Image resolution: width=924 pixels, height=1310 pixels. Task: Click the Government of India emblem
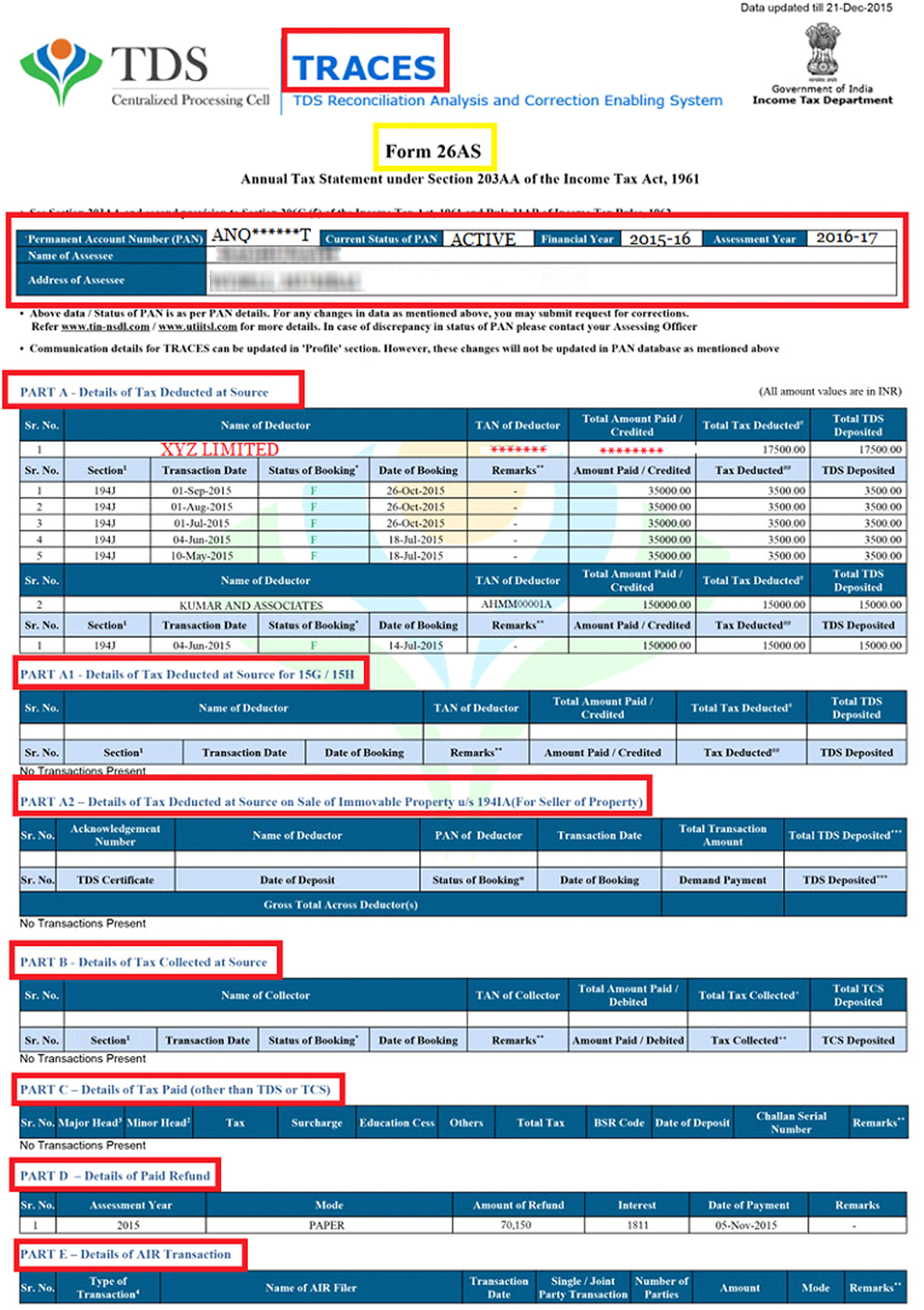point(823,51)
